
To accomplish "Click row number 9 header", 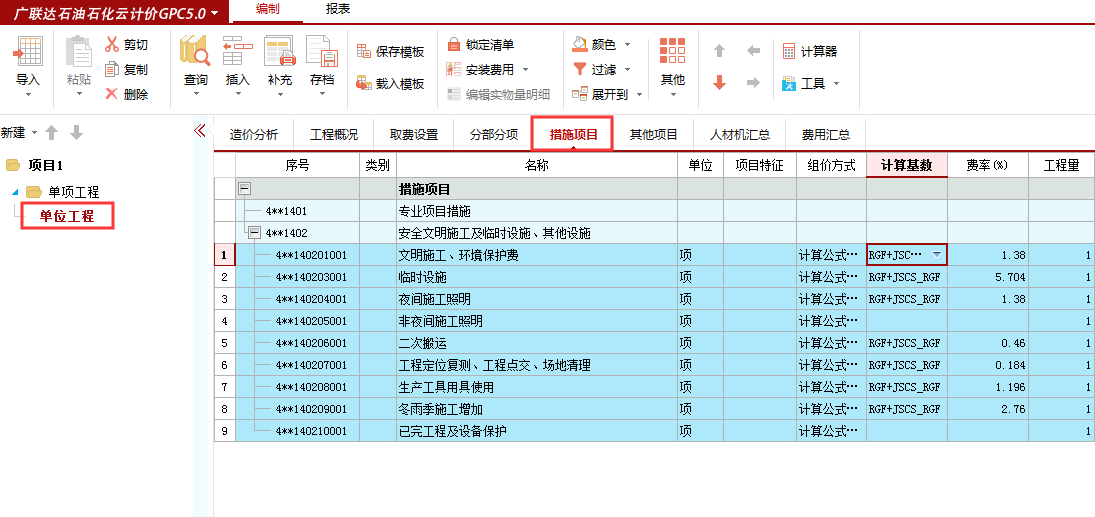I will [224, 430].
